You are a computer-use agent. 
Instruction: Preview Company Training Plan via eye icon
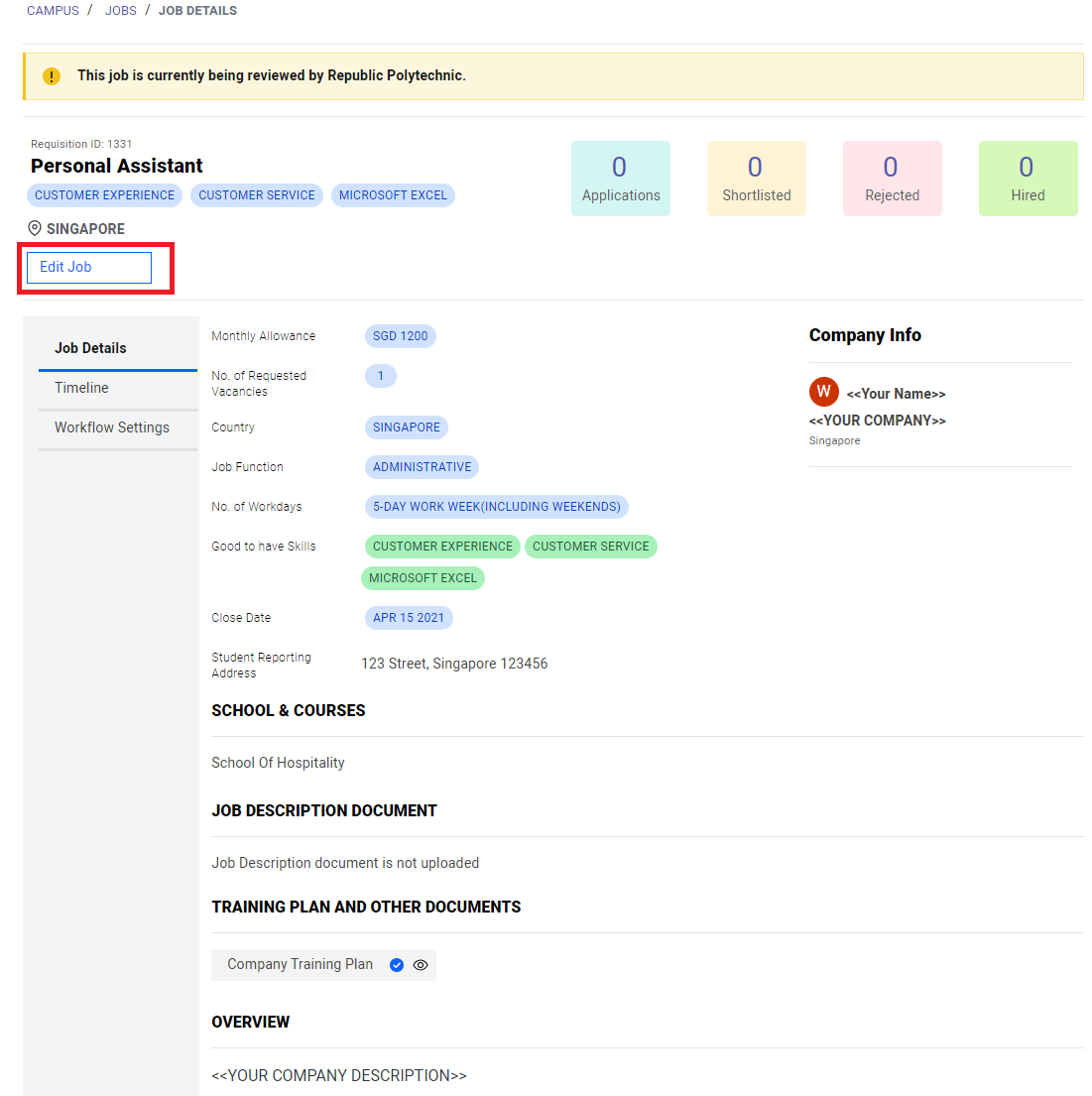point(421,965)
